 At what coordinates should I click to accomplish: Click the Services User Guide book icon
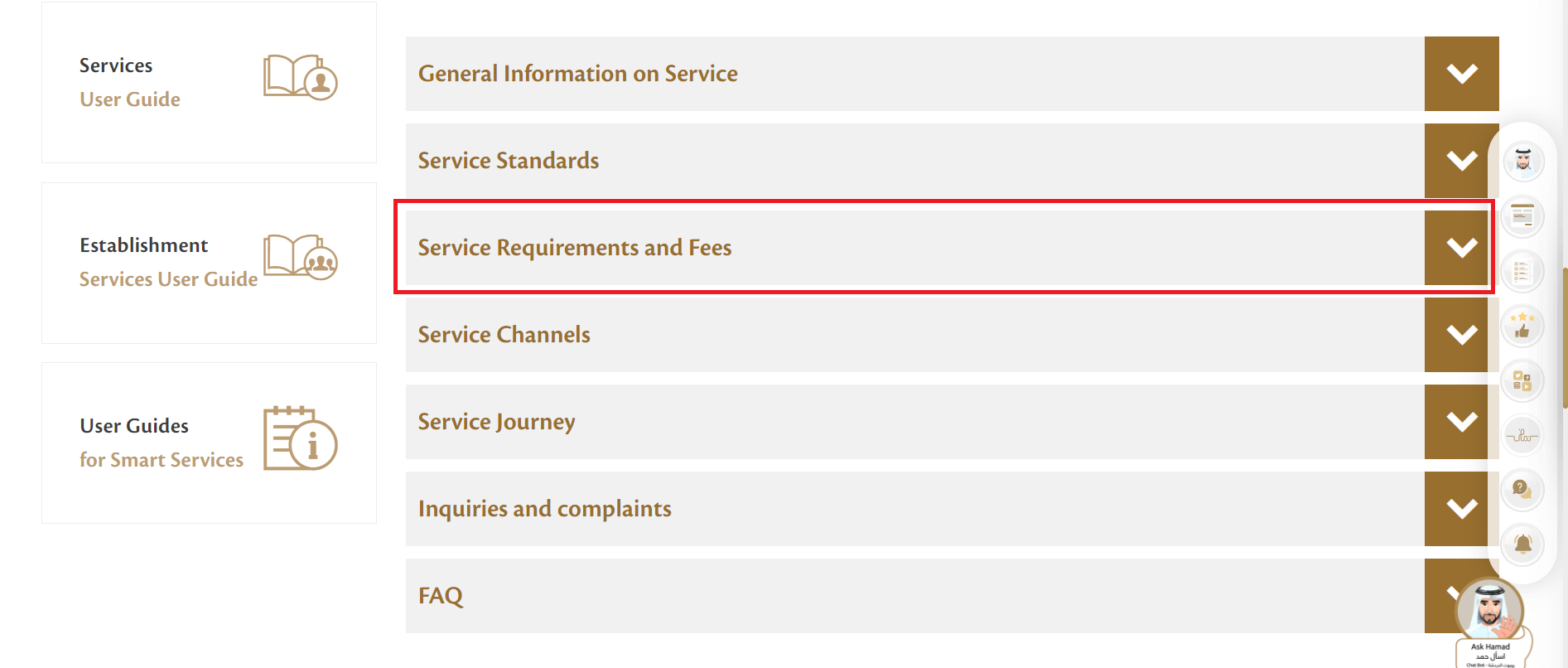click(x=300, y=79)
